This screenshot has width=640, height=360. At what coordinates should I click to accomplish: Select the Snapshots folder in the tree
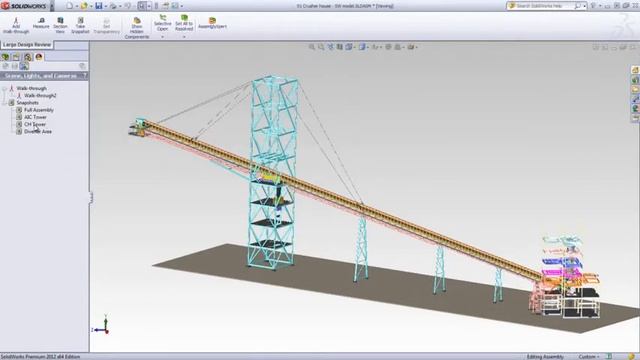27,103
